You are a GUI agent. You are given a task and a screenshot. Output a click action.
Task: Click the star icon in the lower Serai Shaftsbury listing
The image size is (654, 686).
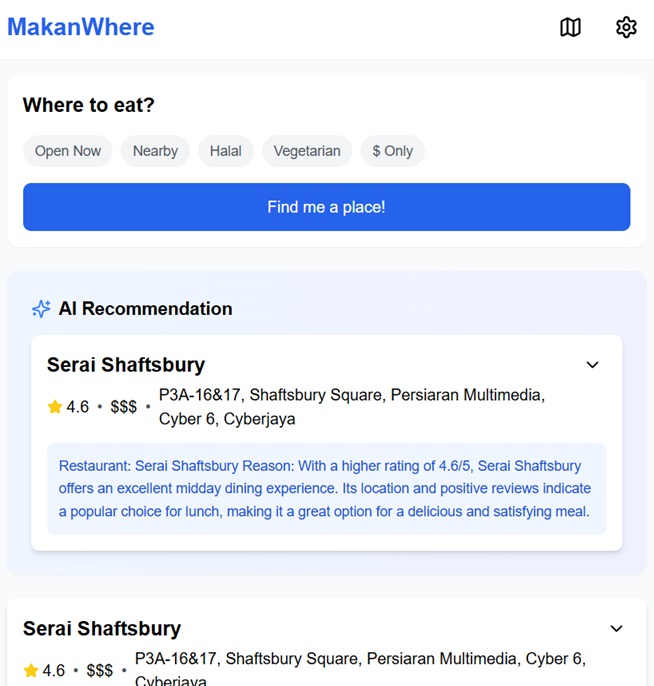coord(31,670)
